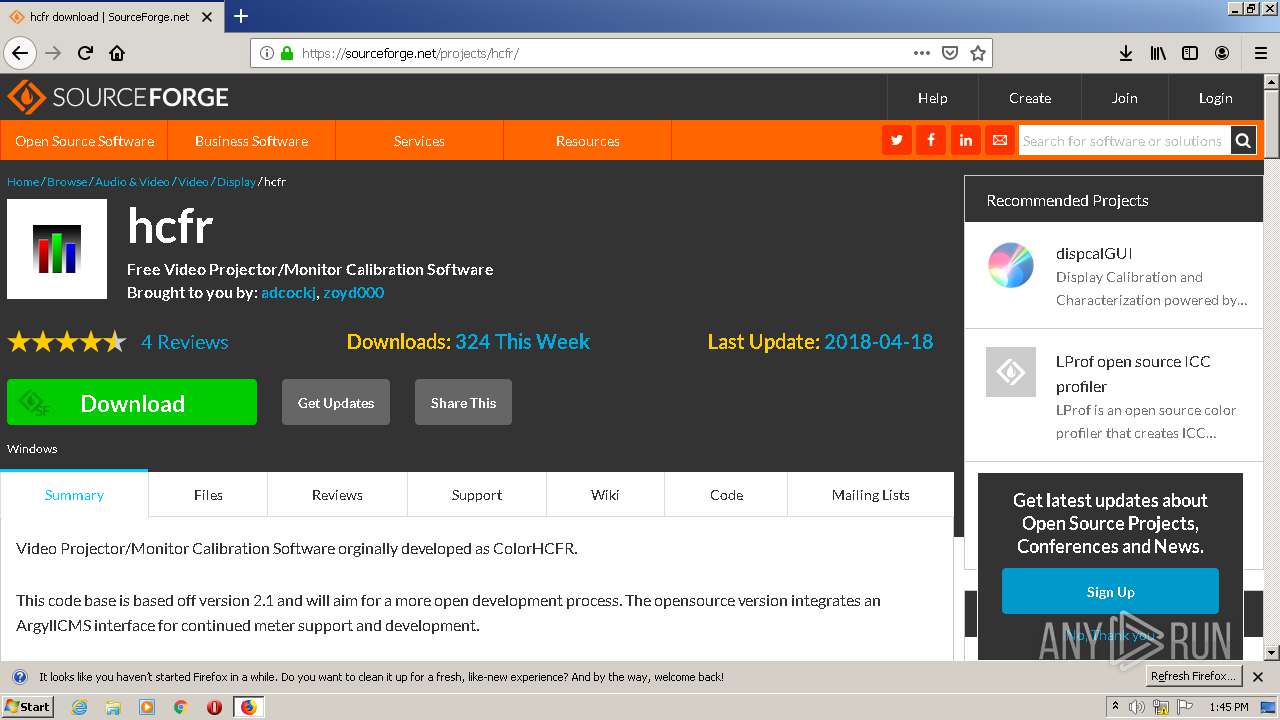The image size is (1280, 720).
Task: Switch to the Files tab
Action: 208,495
